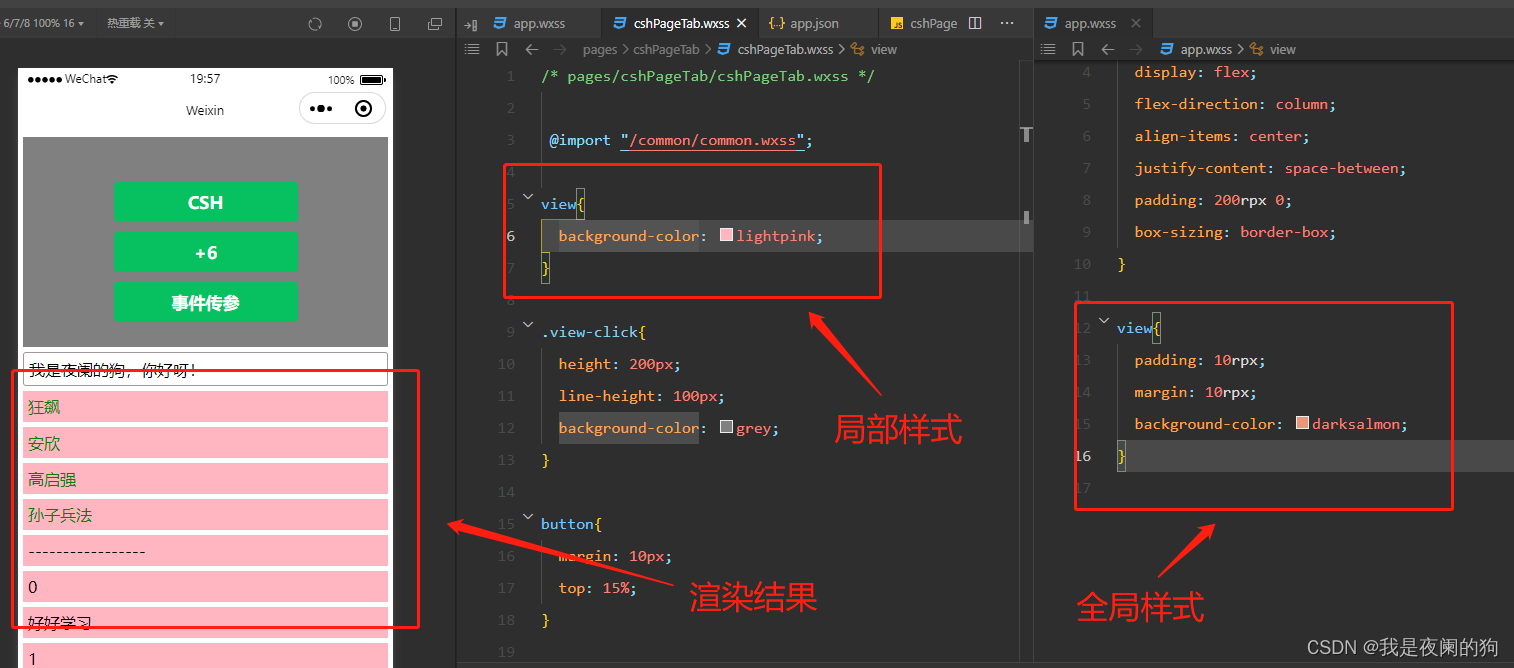Click the dashed separator row in simulator

[x=205, y=551]
